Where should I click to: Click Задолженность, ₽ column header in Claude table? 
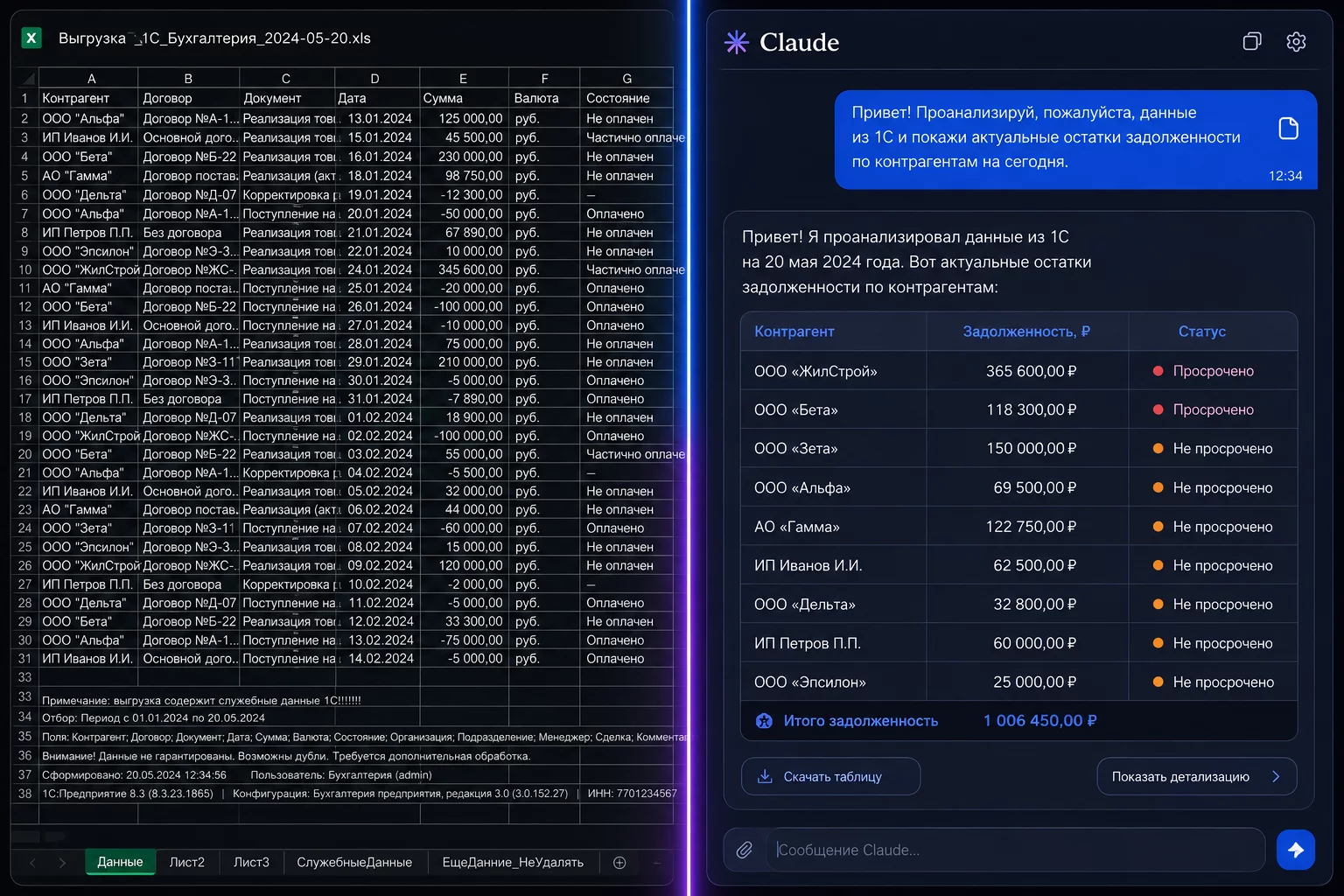coord(1026,332)
